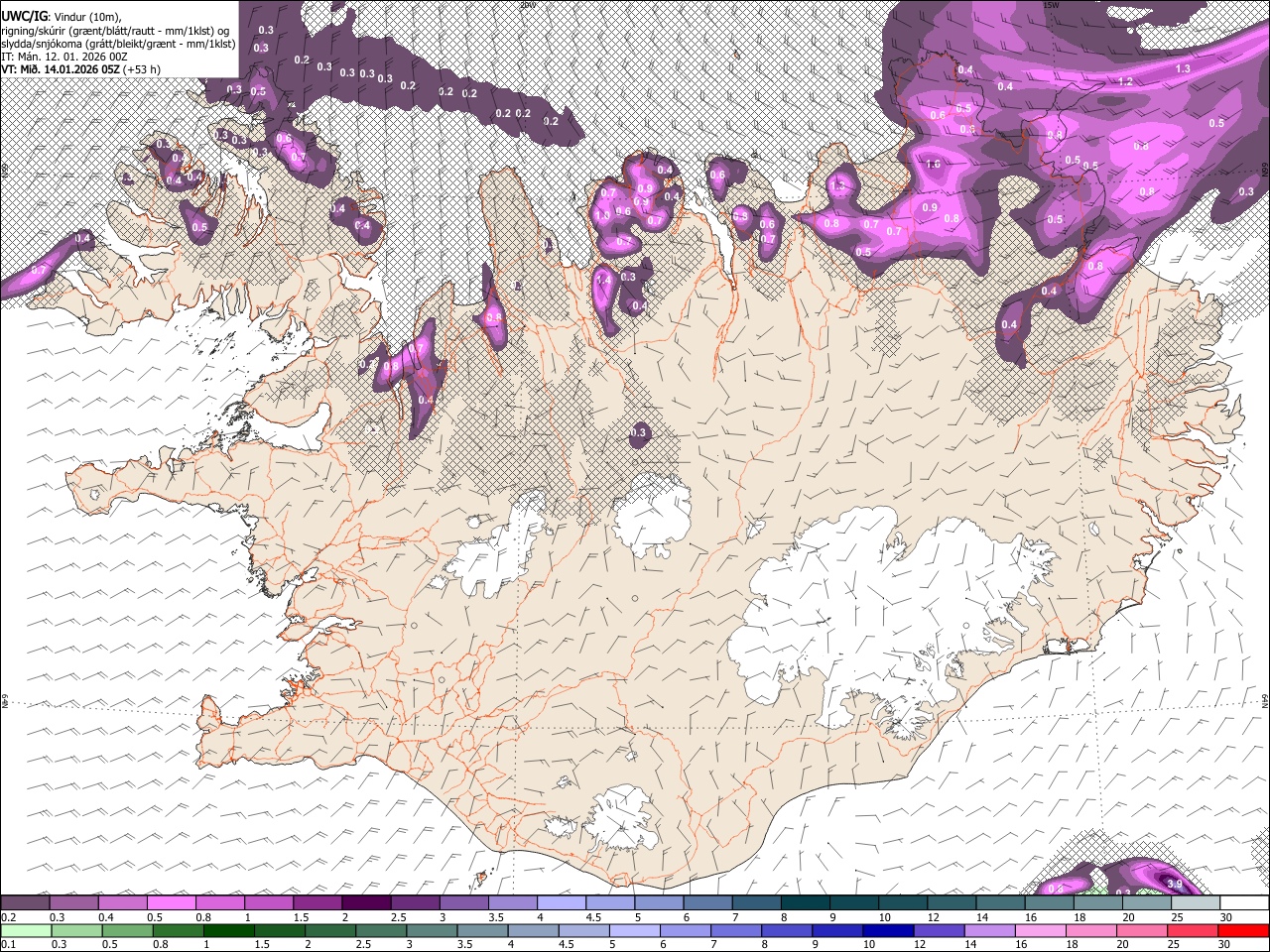Screen dimensions: 1270x952
Task: Click the bright pink 0.5–0.8 snow legend swatch
Action: (172, 903)
